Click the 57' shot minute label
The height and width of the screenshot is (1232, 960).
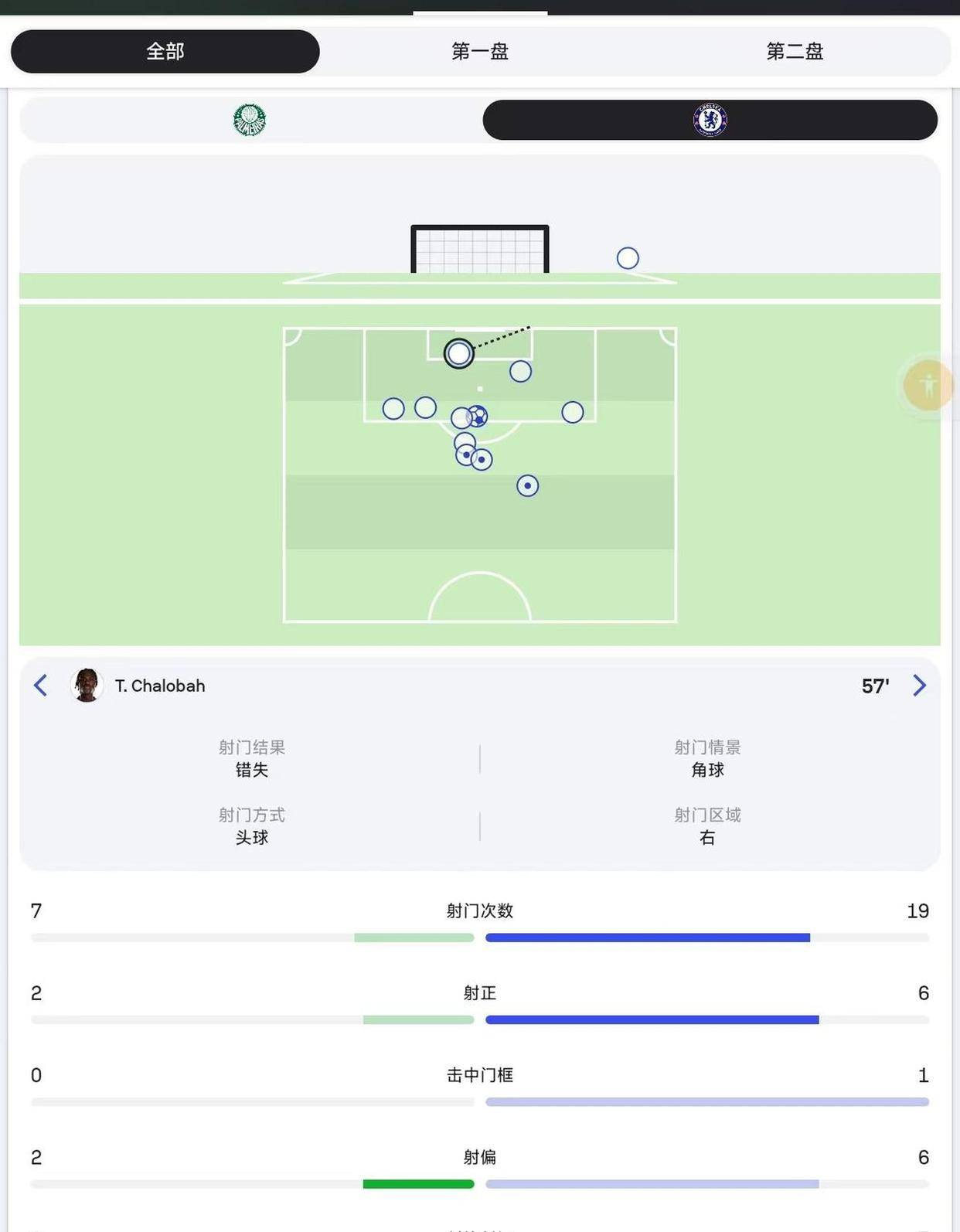[x=875, y=686]
